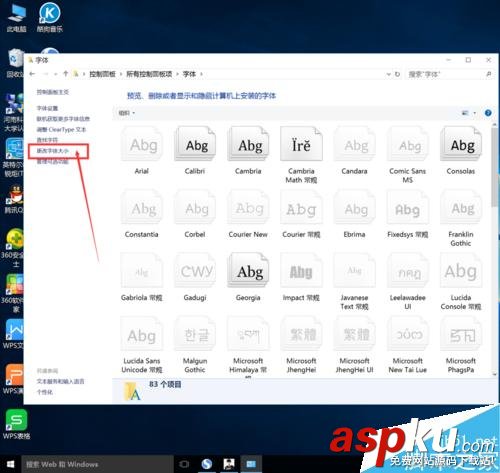Open the recent locations dropdown arrow

coord(56,74)
